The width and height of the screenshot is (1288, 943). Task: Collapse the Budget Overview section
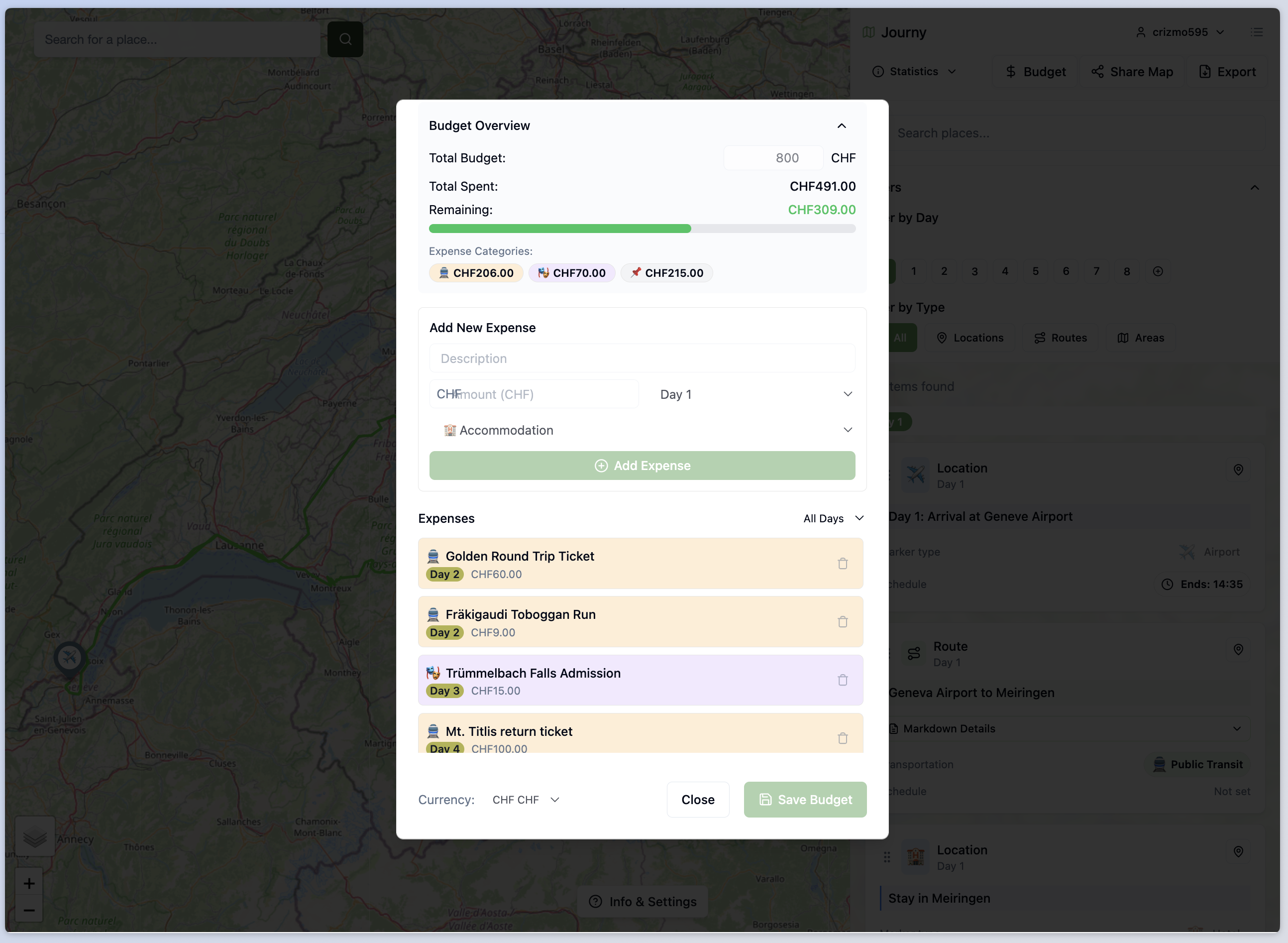tap(842, 126)
